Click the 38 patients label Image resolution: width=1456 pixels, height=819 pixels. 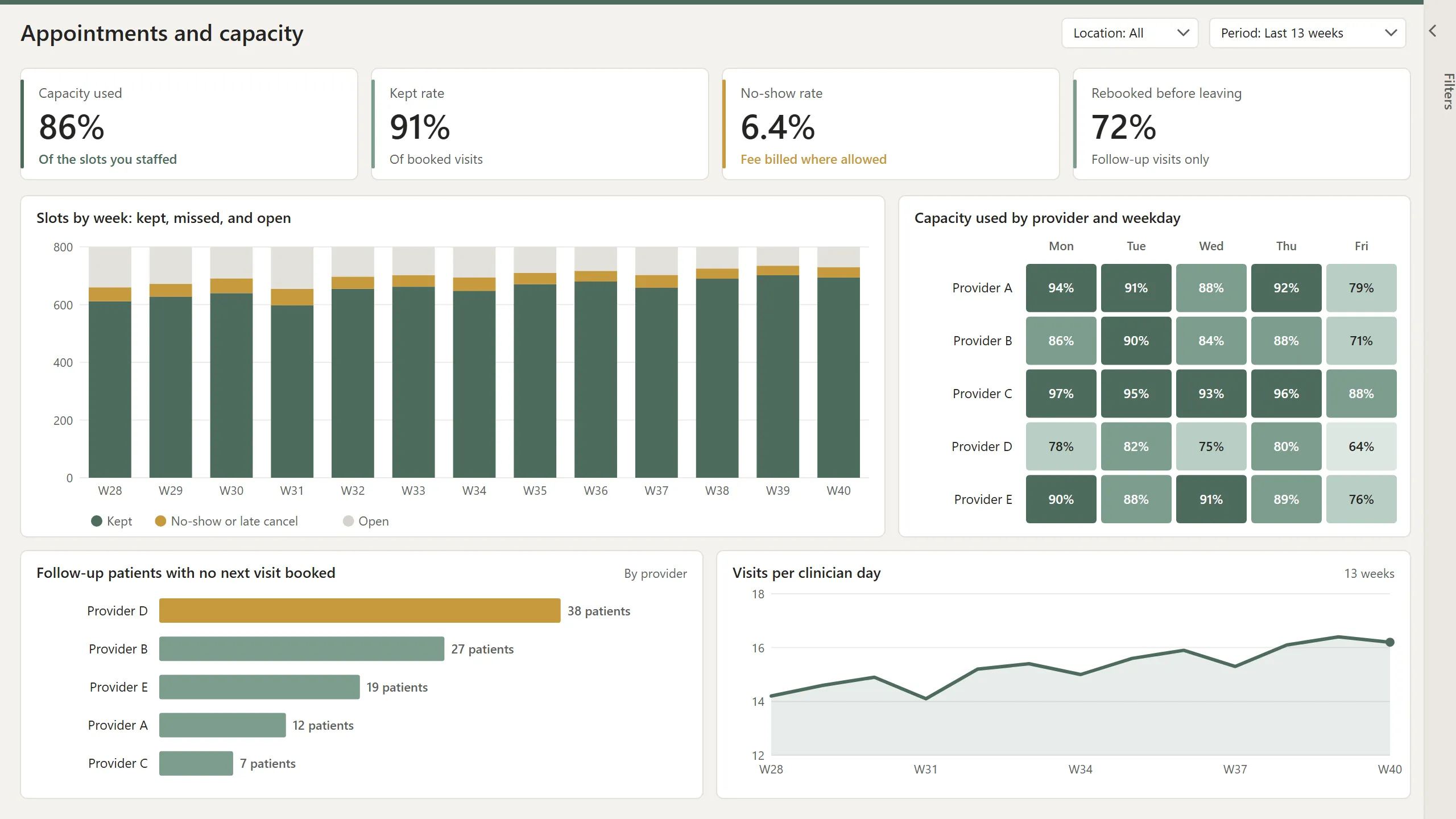[599, 611]
